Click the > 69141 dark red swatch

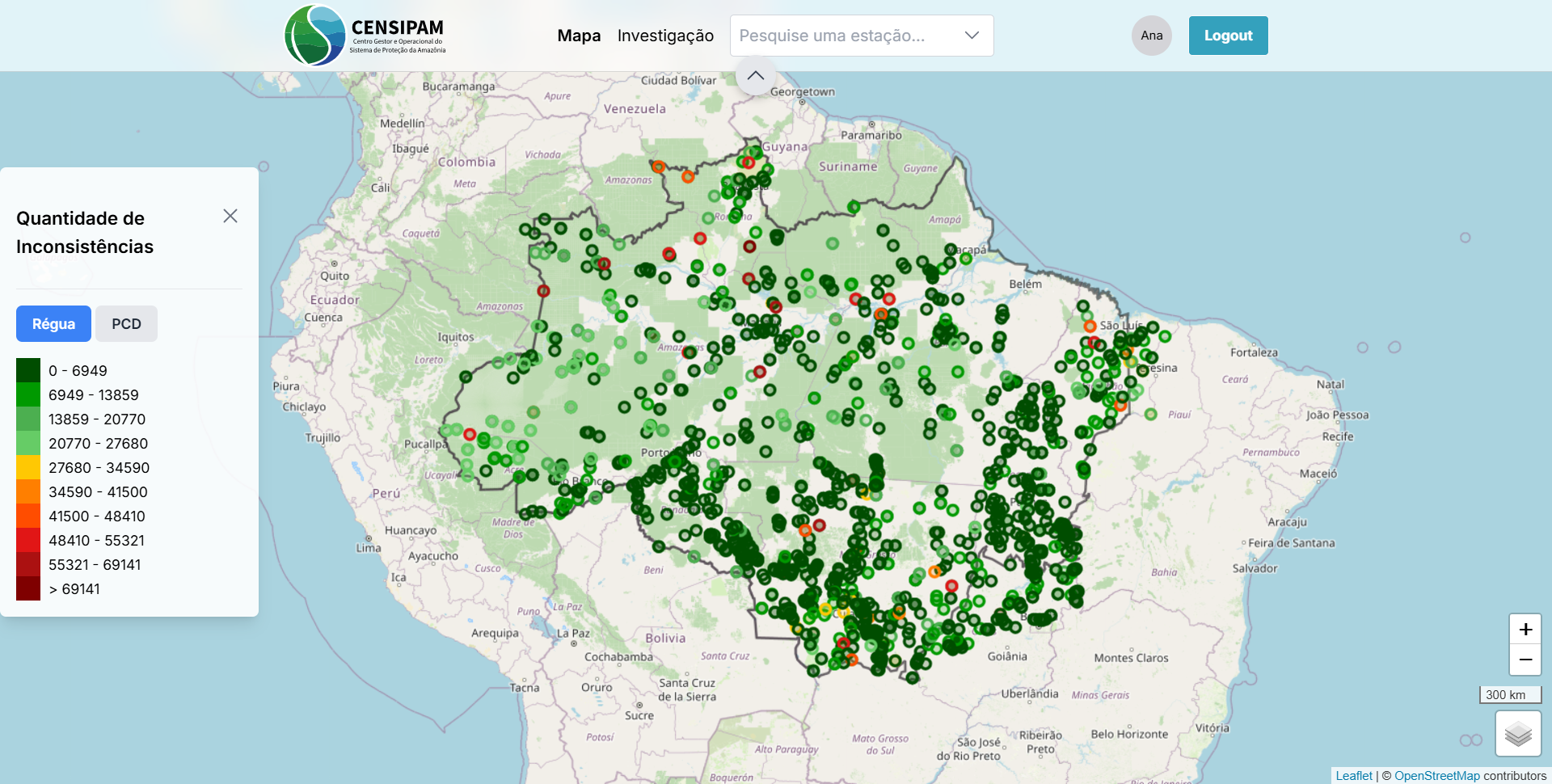coord(28,588)
